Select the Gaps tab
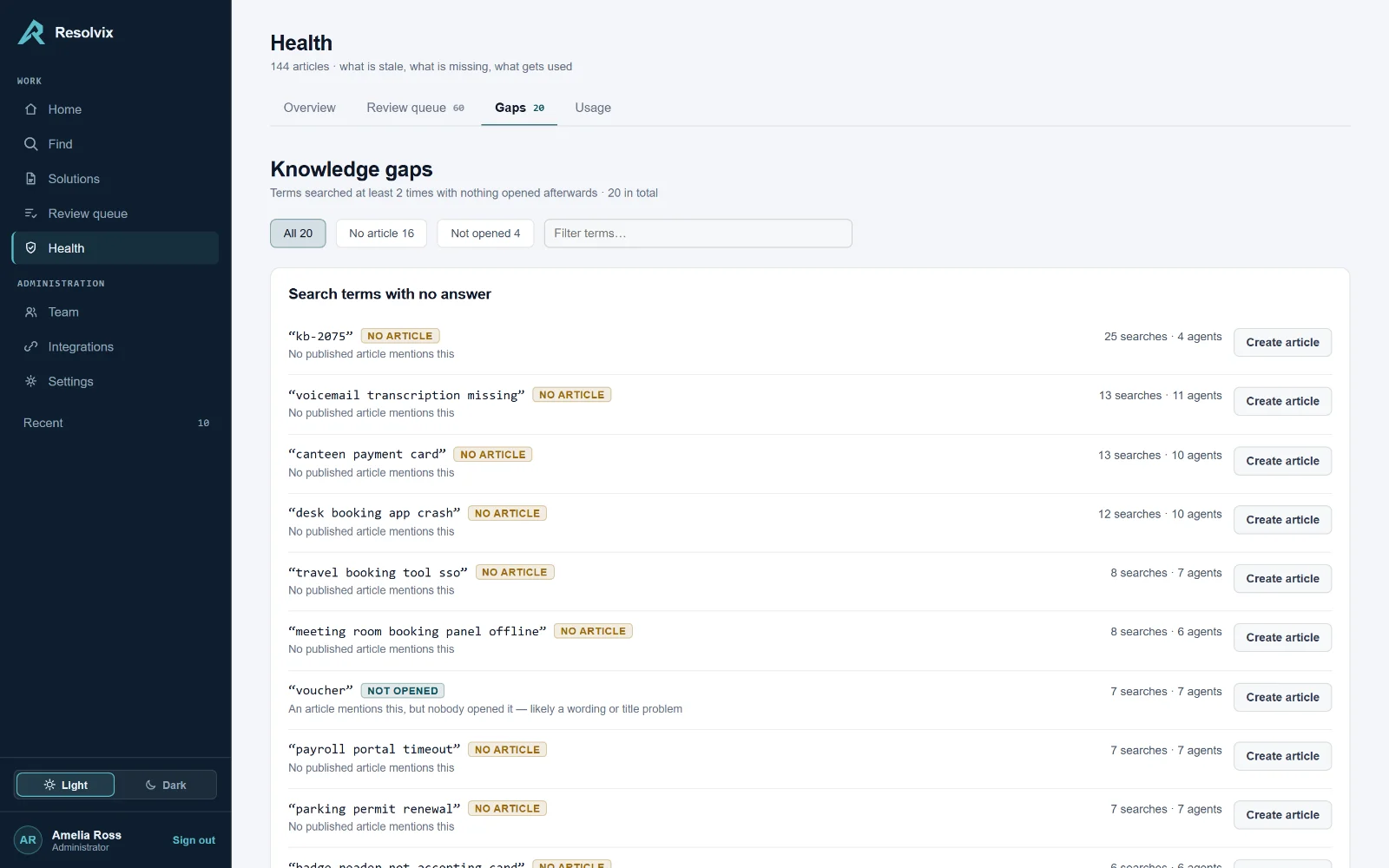This screenshot has height=868, width=1389. [519, 108]
